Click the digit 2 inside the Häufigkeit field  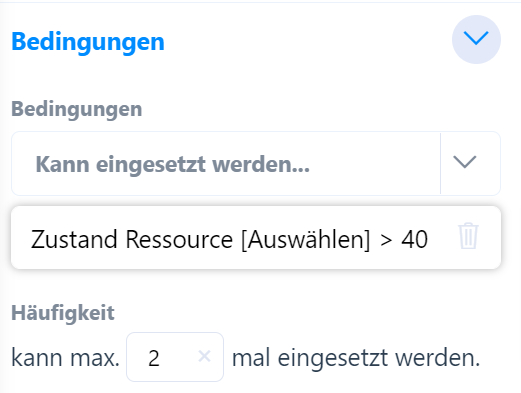(154, 359)
